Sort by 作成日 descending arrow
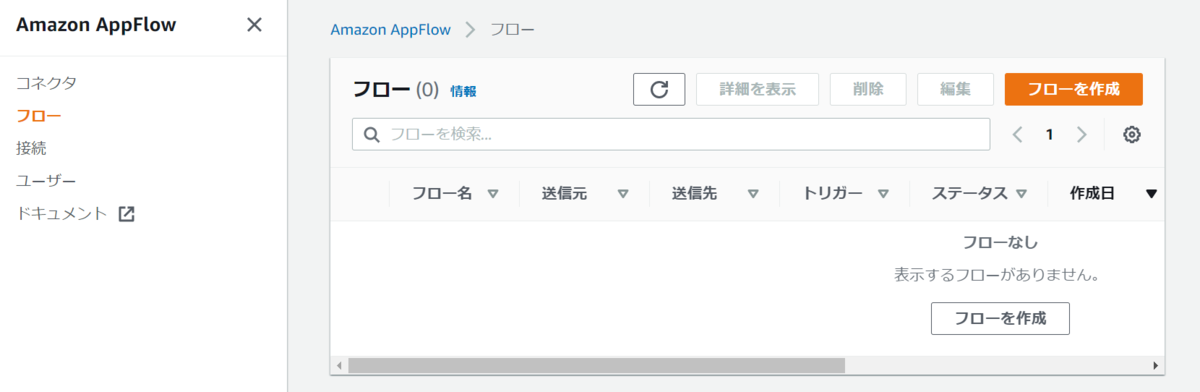1200x392 pixels. pos(1151,194)
